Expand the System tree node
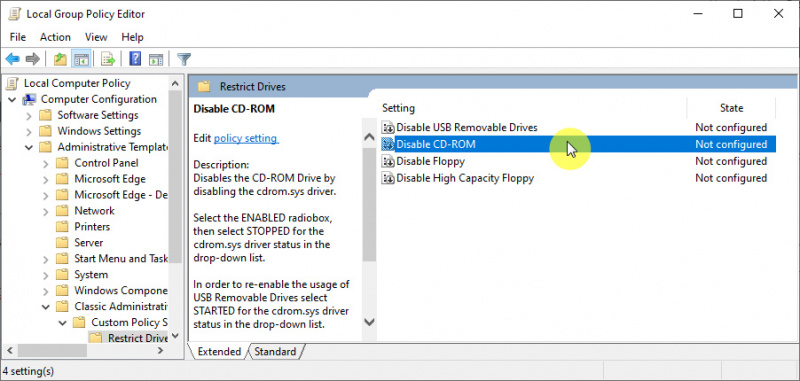800x381 pixels. coord(46,274)
